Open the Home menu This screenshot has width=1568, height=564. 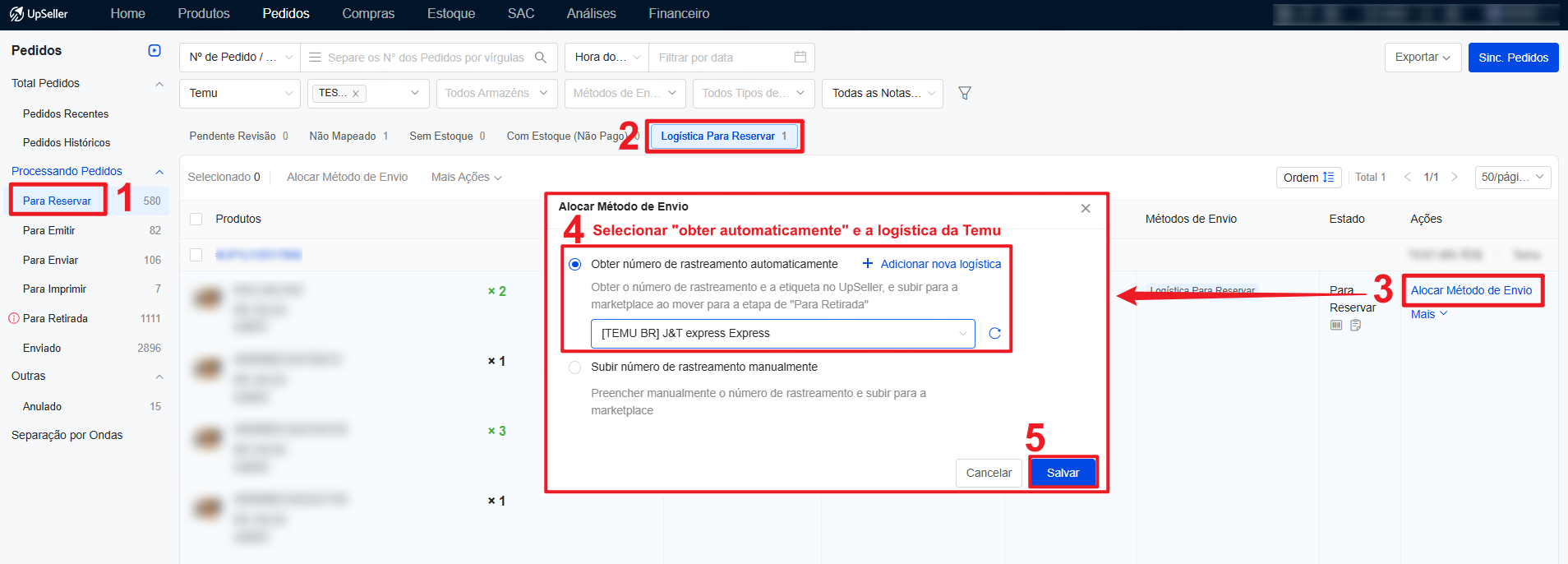(x=127, y=14)
